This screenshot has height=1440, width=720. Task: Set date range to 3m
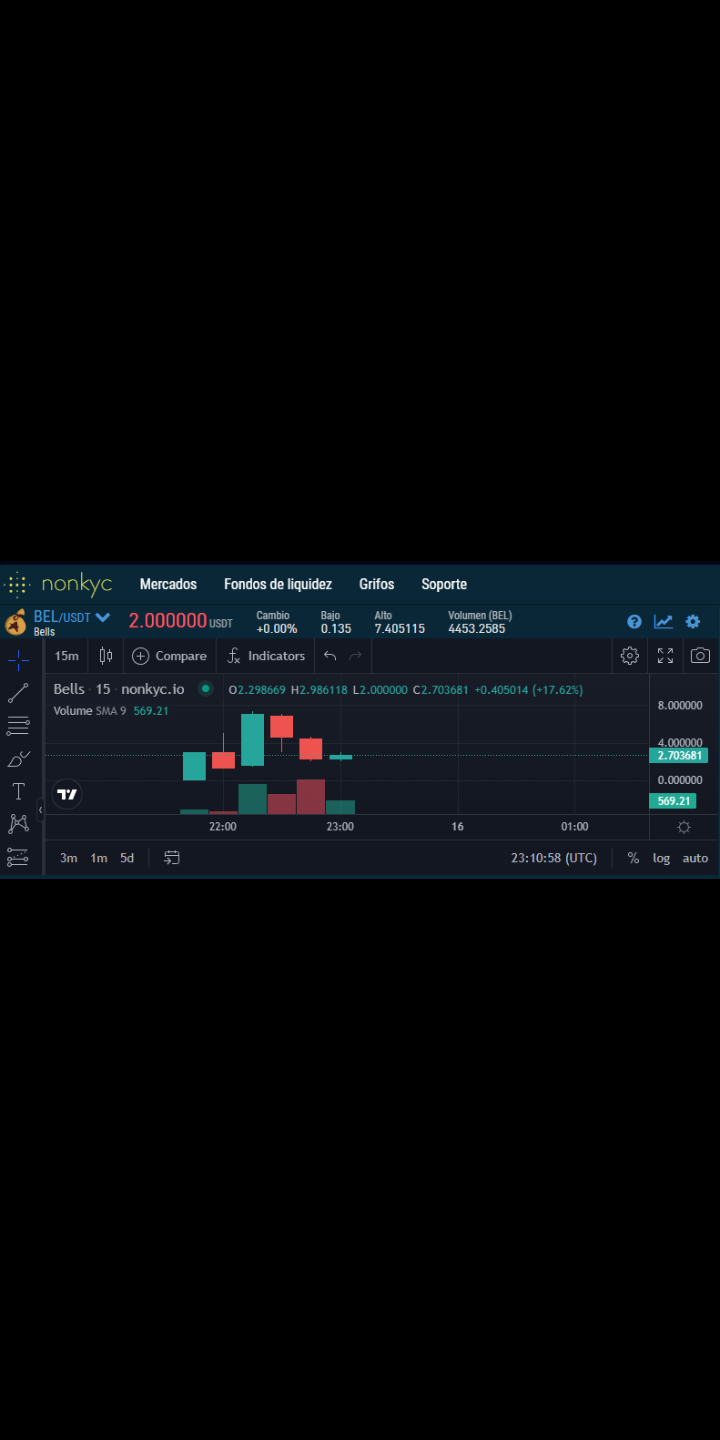[68, 858]
